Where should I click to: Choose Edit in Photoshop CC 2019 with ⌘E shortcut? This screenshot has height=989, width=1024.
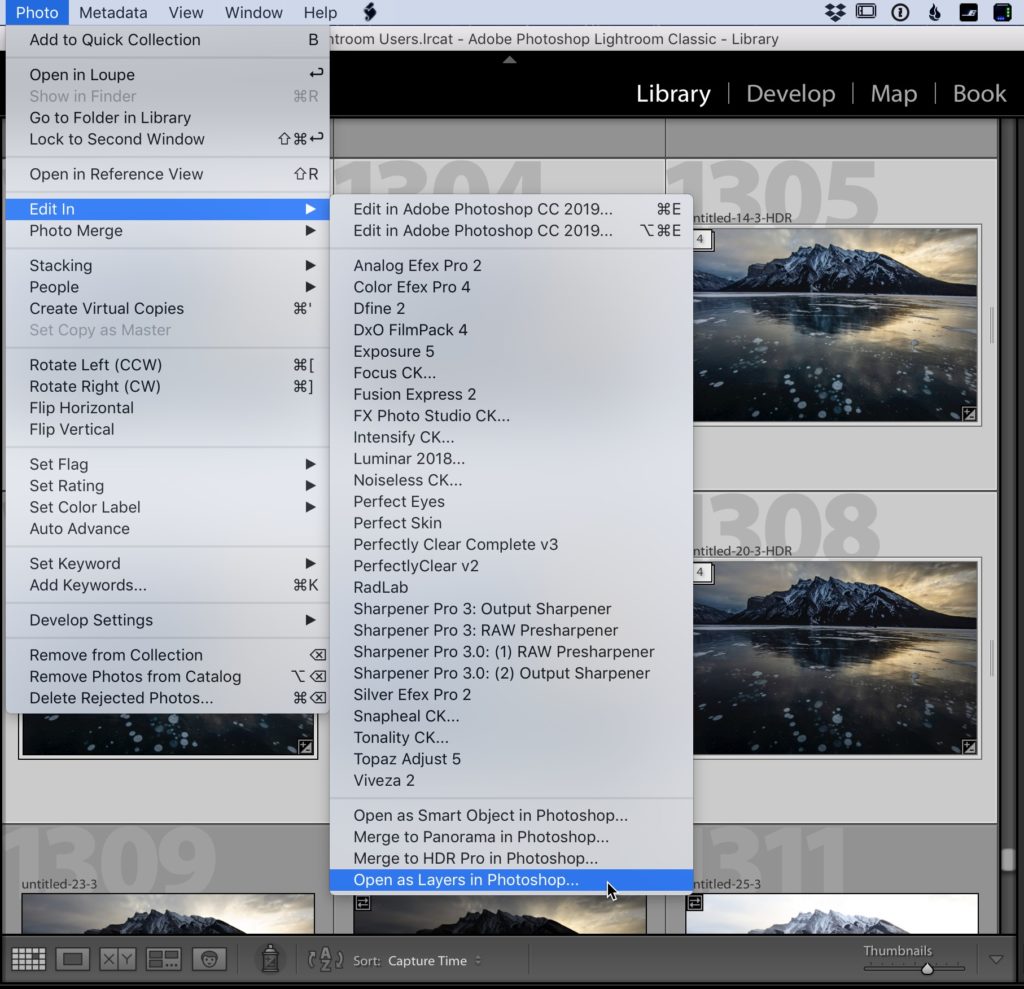click(511, 209)
